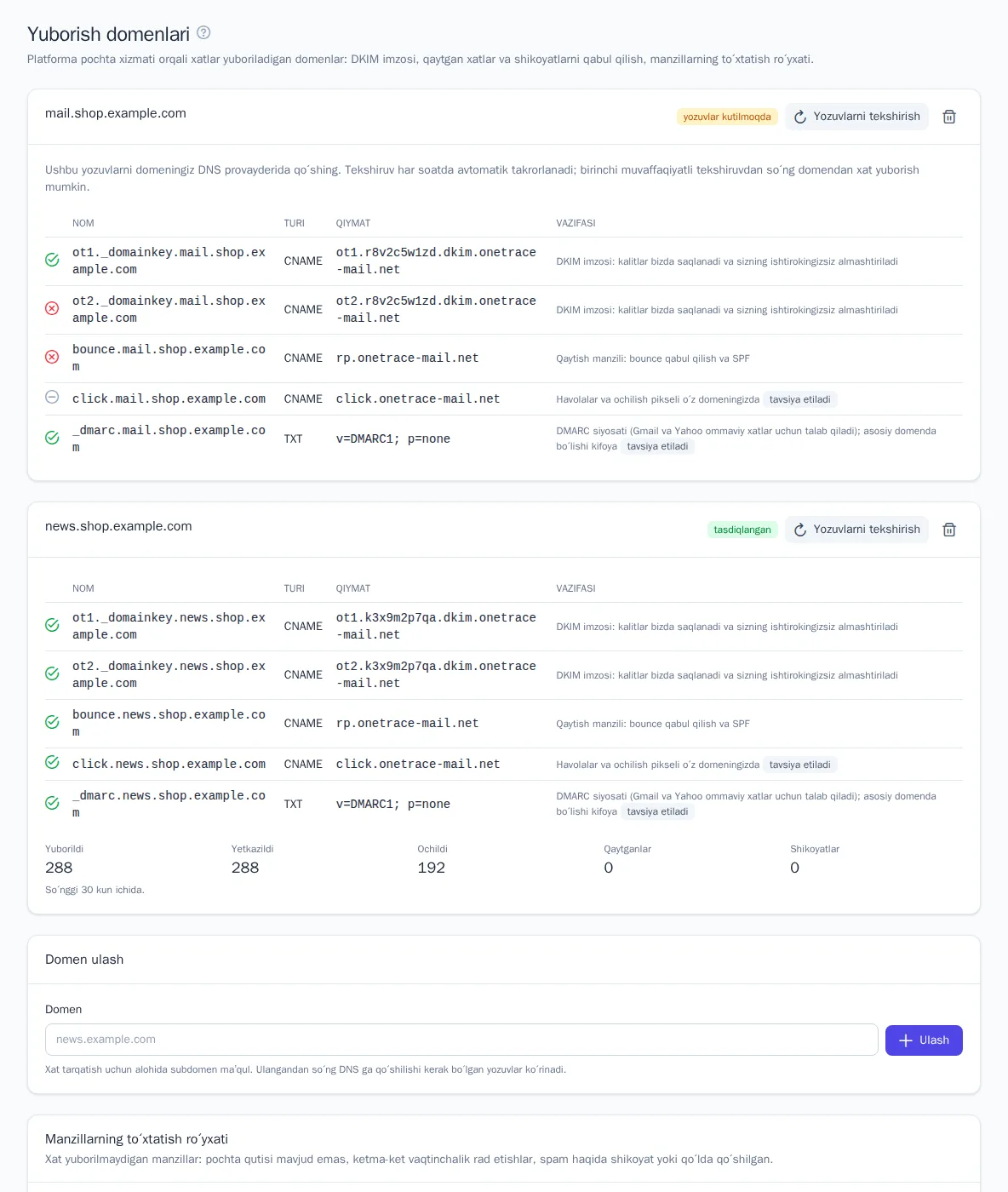
Task: Click the Yetkazildi count 288
Action: coord(245,868)
